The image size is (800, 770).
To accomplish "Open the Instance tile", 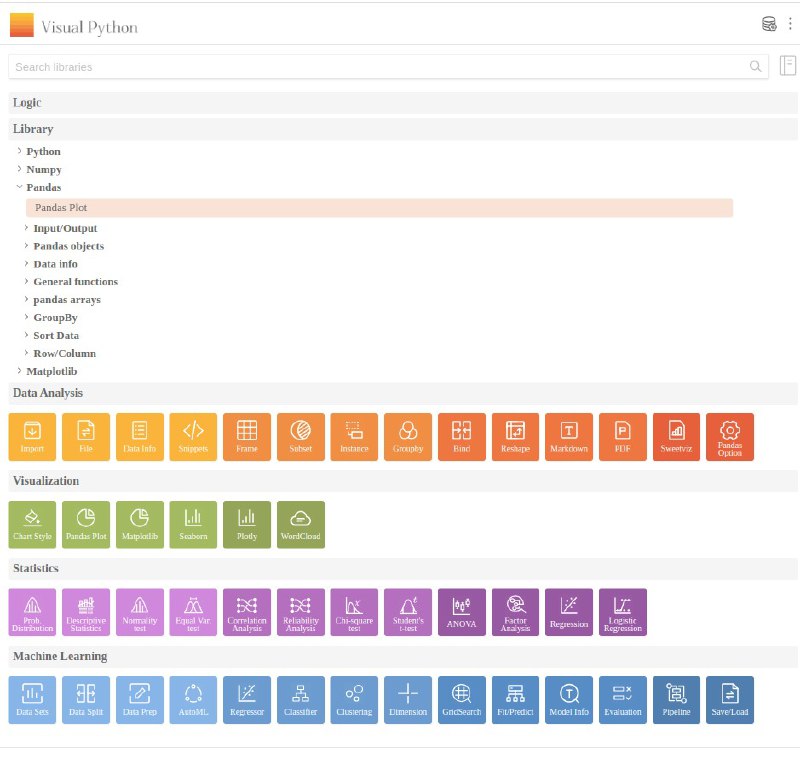I will click(x=354, y=437).
